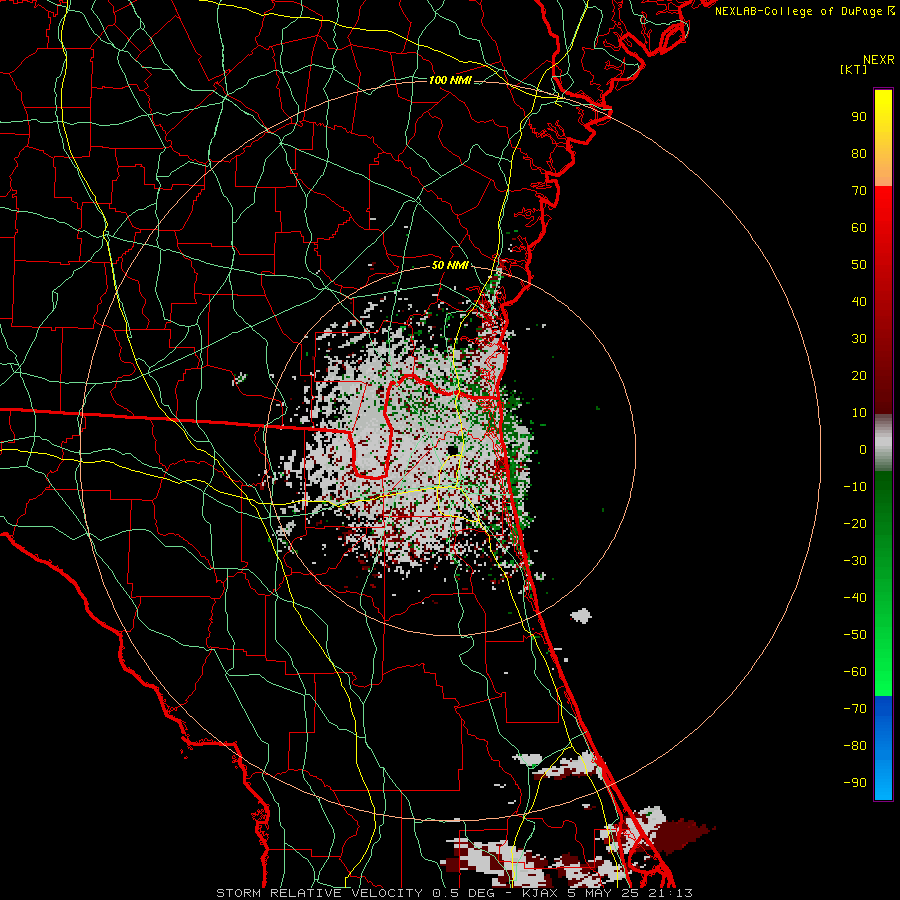900x900 pixels.
Task: Click the positive 50 scale value
Action: (859, 265)
